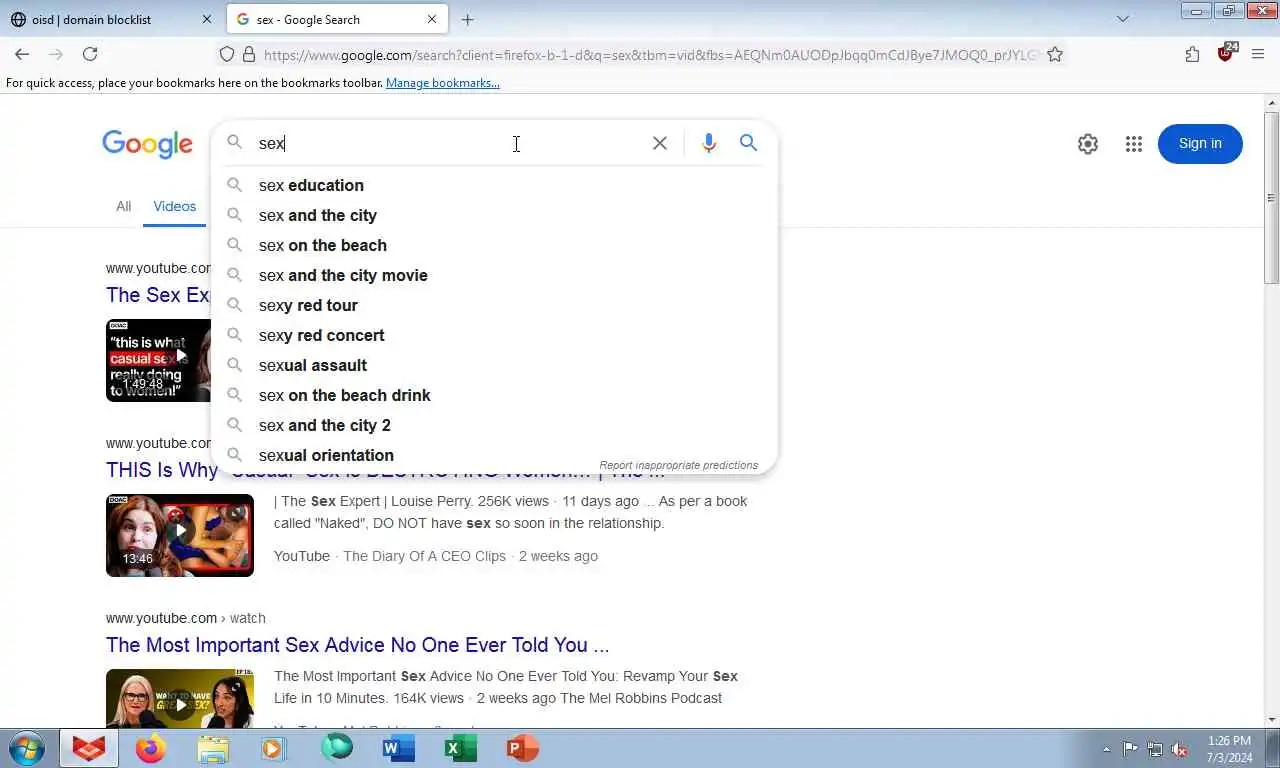The image size is (1280, 768).
Task: Choose suggestion 'sexual orientation'
Action: (x=494, y=455)
